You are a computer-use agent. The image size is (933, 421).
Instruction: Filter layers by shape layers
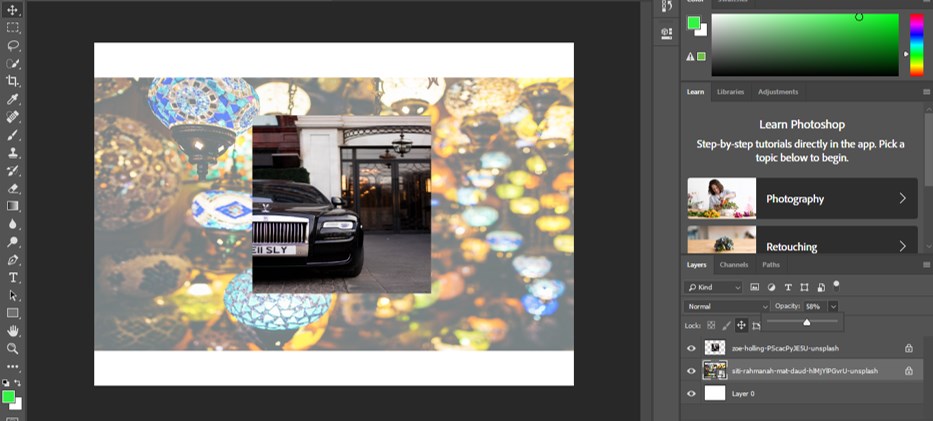[x=804, y=287]
